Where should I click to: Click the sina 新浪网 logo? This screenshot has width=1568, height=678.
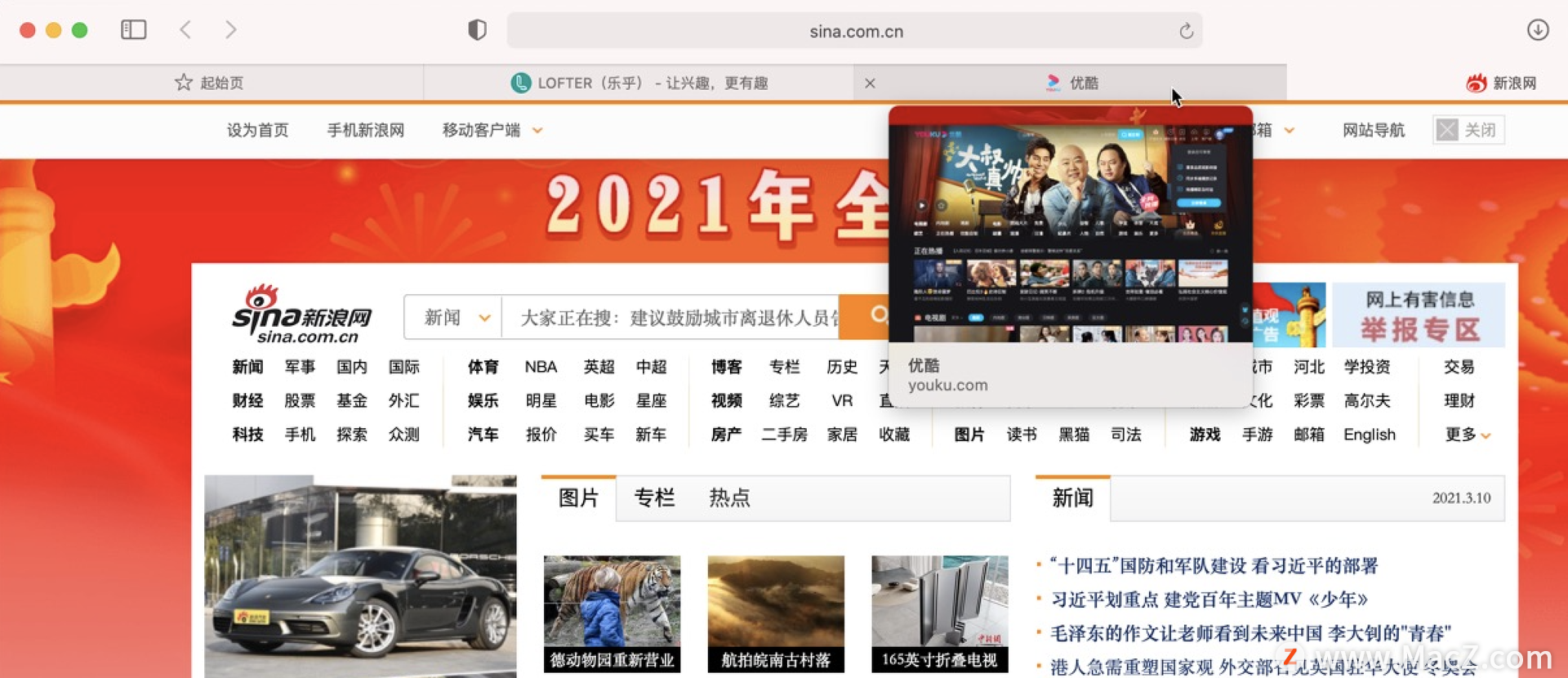click(302, 315)
